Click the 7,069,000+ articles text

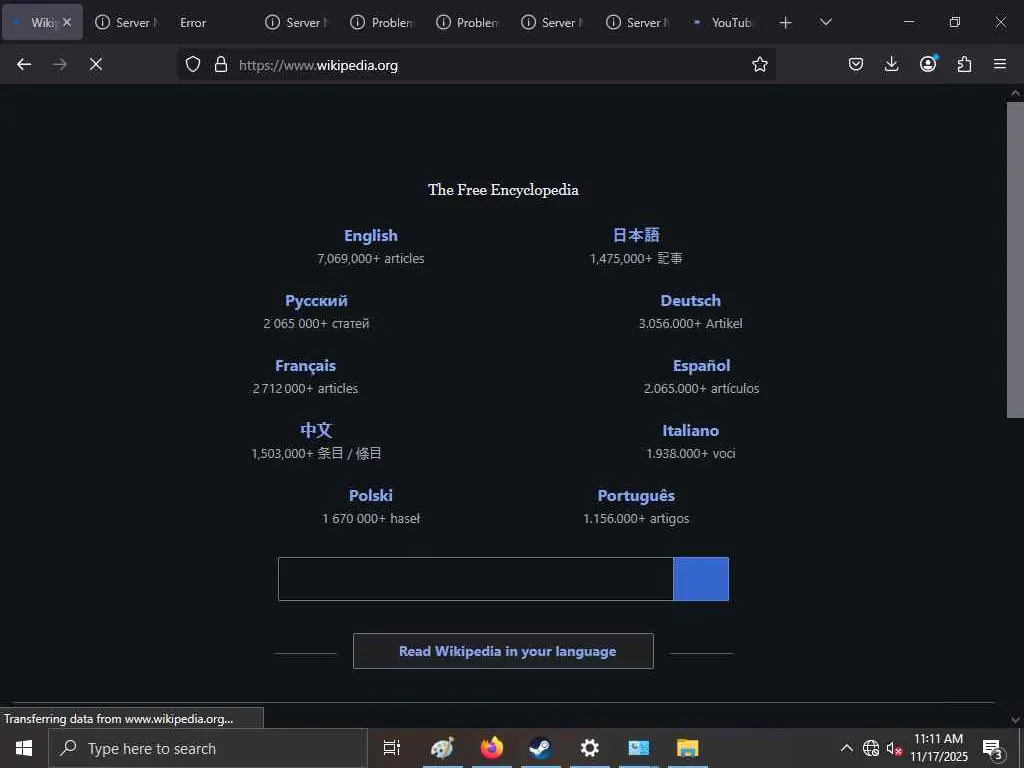pyautogui.click(x=371, y=259)
